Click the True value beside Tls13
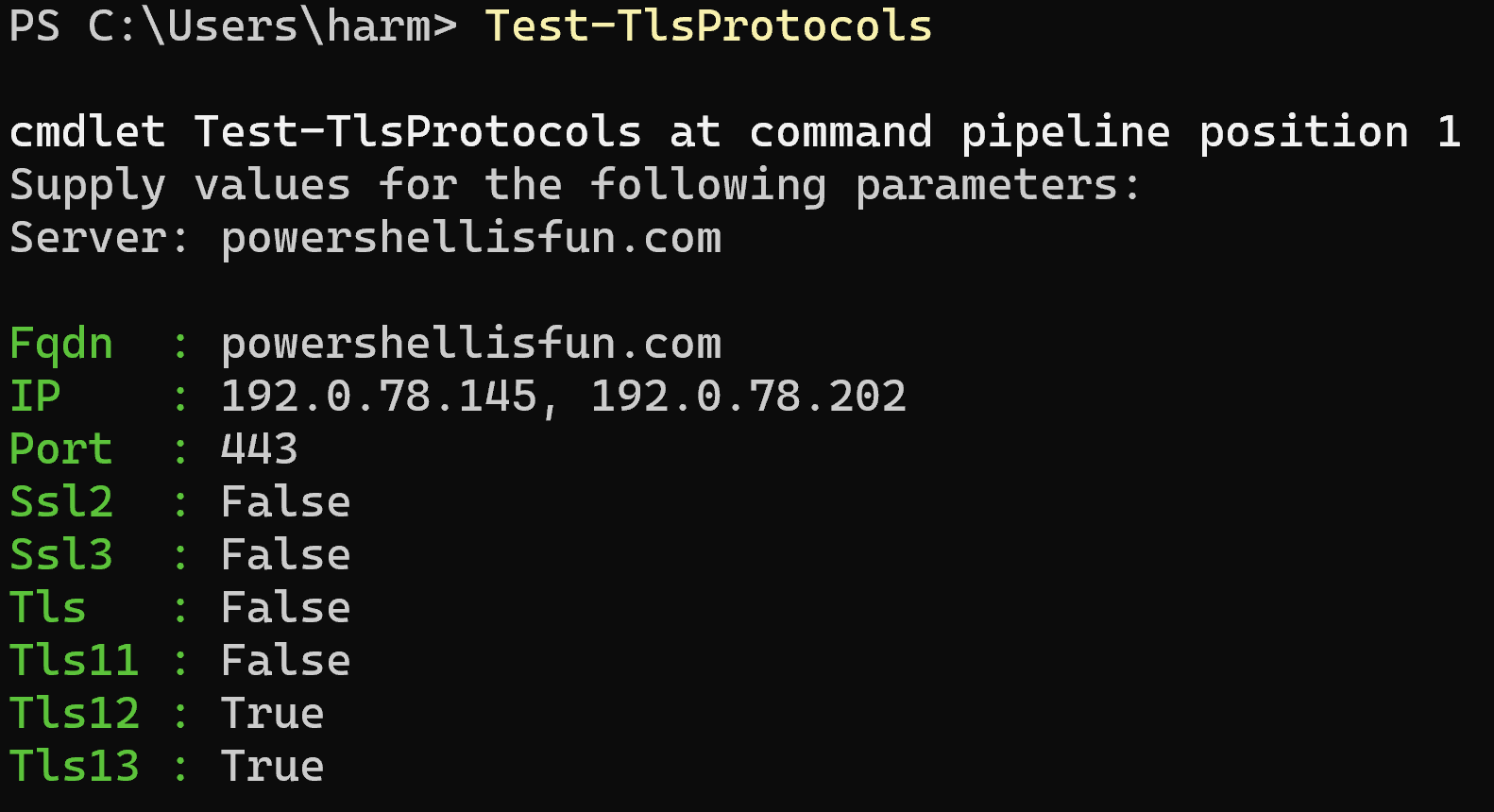This screenshot has width=1494, height=812. click(x=272, y=767)
